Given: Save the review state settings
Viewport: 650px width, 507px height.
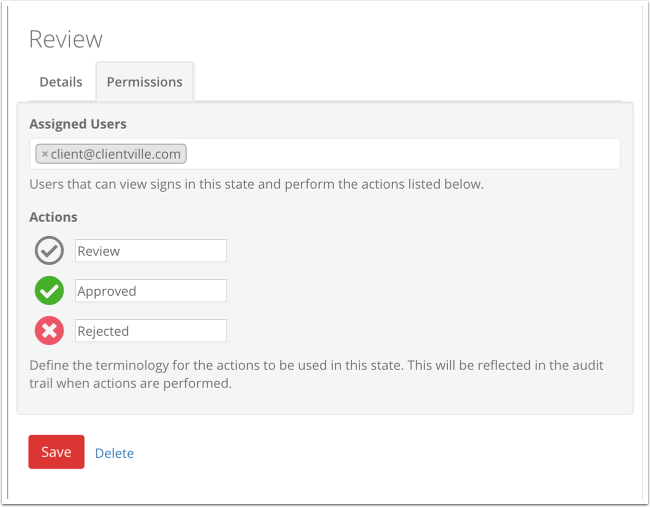Looking at the screenshot, I should click(56, 452).
